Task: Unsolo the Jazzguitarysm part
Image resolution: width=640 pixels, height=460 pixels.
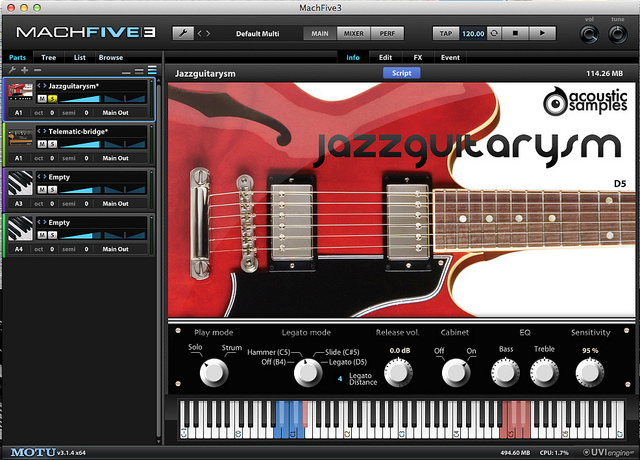Action: 52,98
